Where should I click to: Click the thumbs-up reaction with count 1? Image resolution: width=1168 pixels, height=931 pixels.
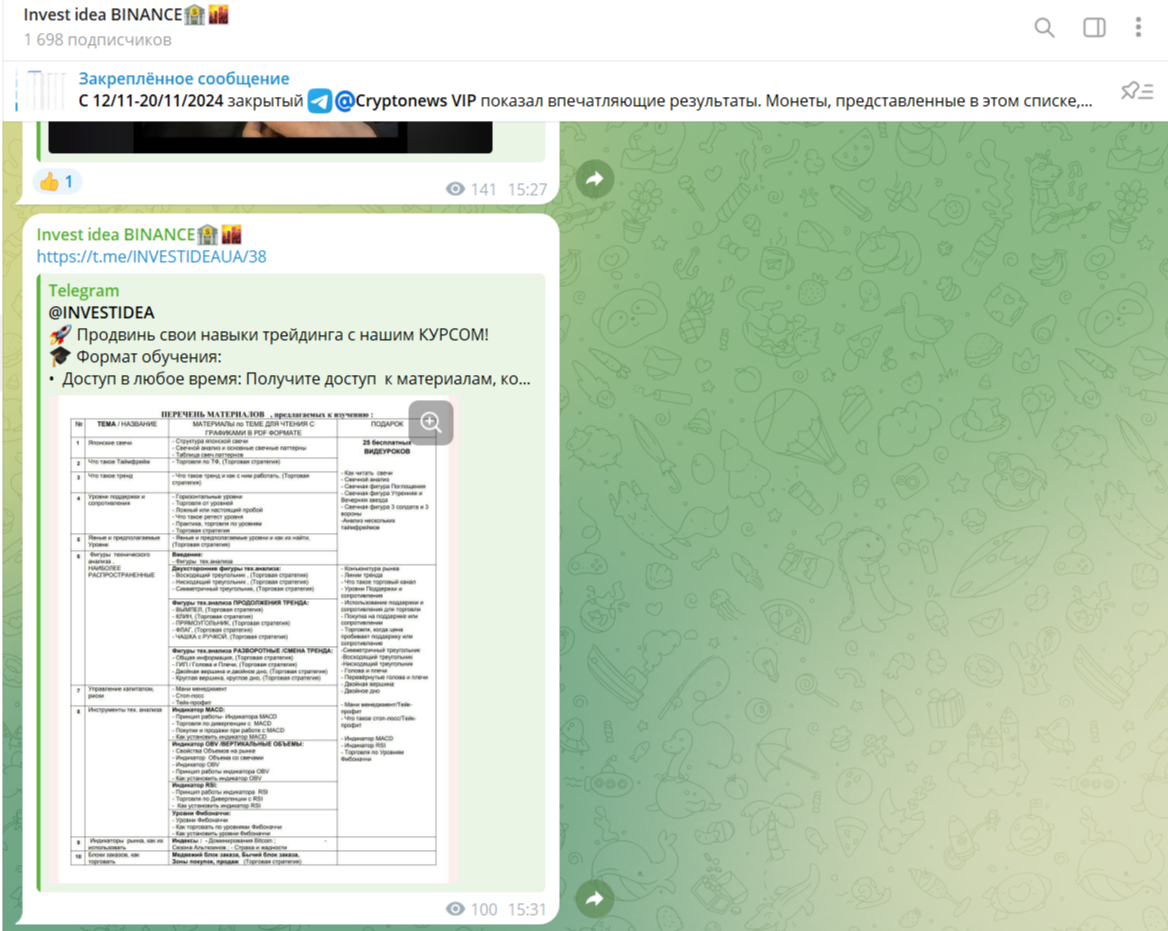pyautogui.click(x=57, y=182)
